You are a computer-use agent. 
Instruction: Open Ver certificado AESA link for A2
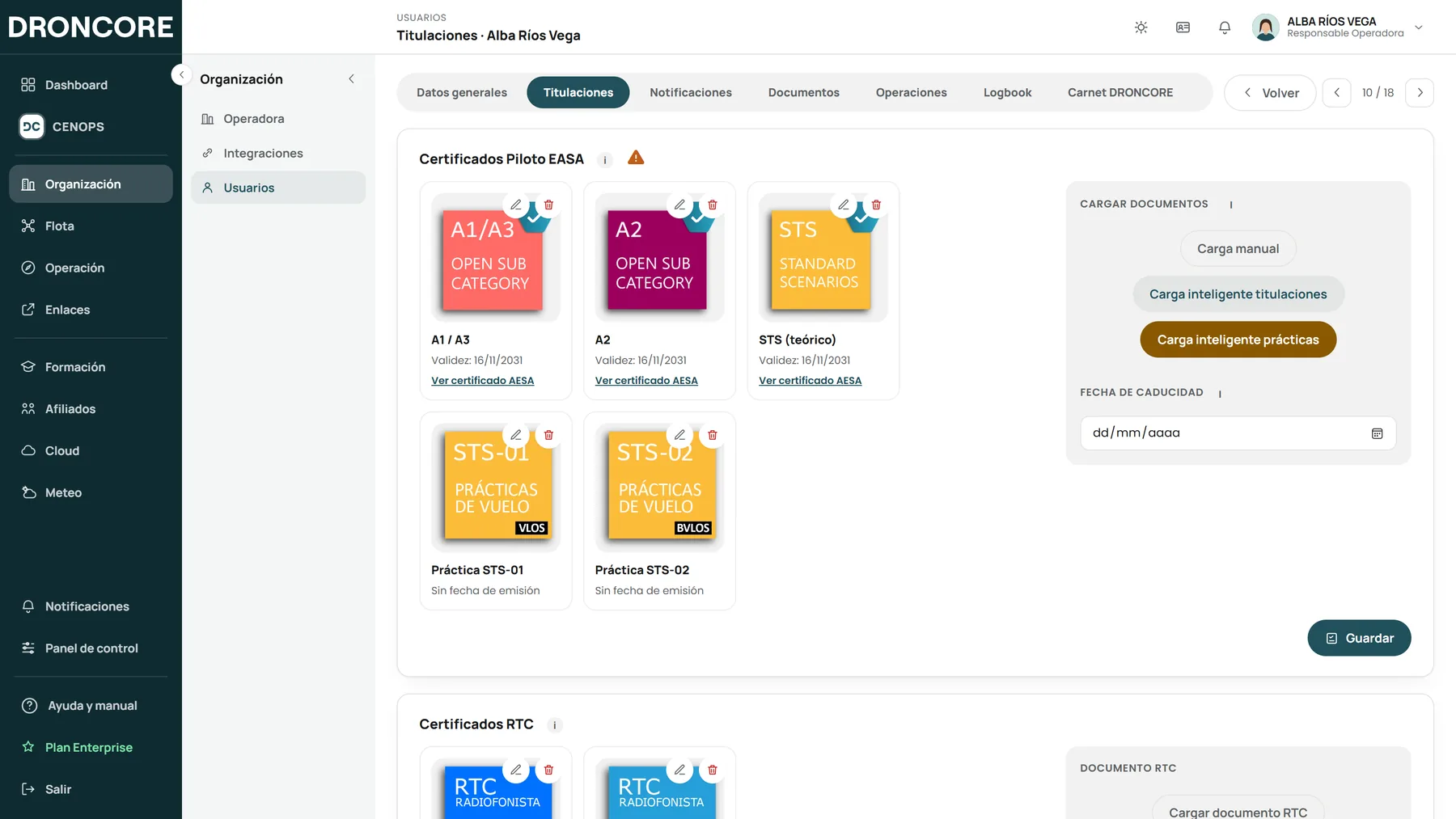click(x=646, y=381)
